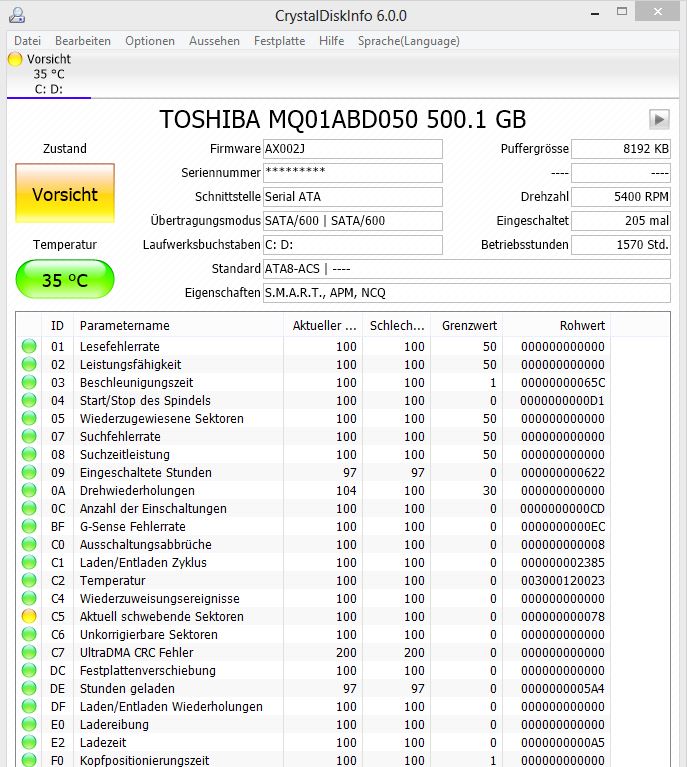Open the Datei menu

27,41
